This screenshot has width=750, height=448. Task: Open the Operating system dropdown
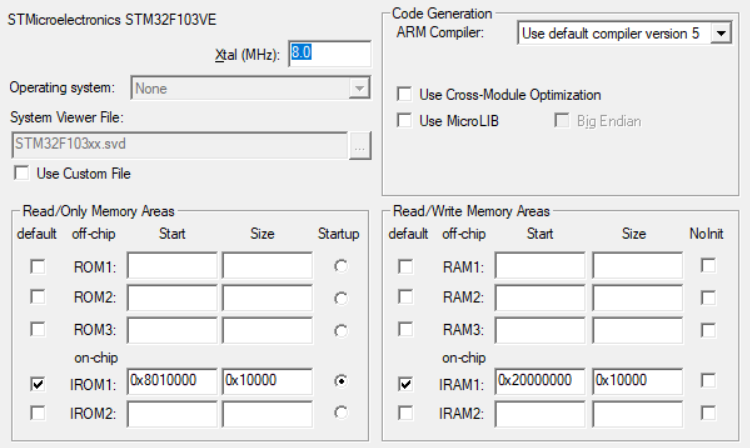[x=250, y=88]
